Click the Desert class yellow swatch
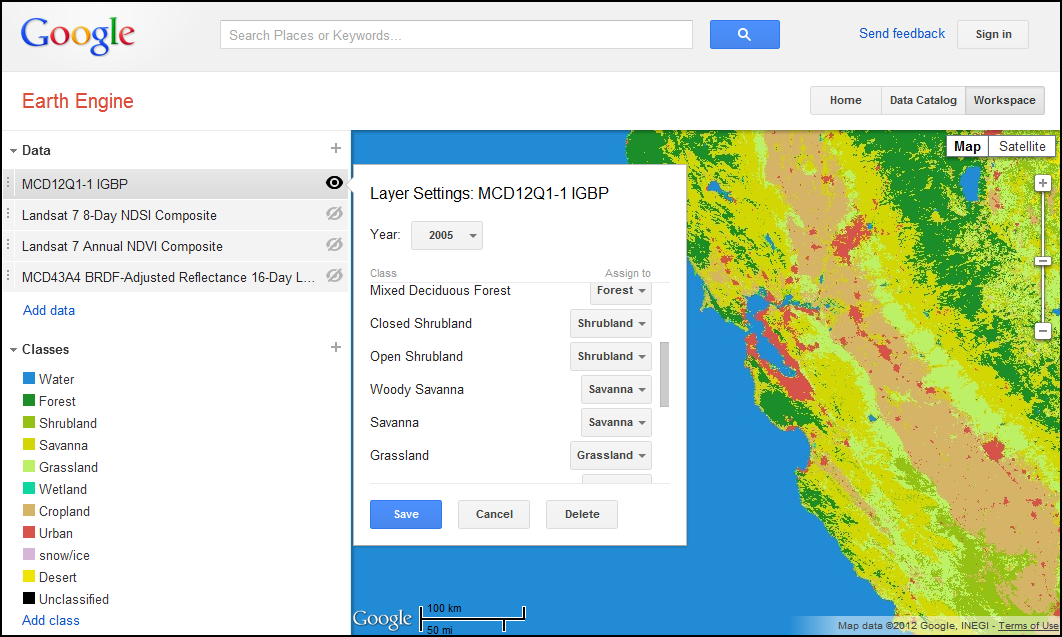 (x=28, y=576)
